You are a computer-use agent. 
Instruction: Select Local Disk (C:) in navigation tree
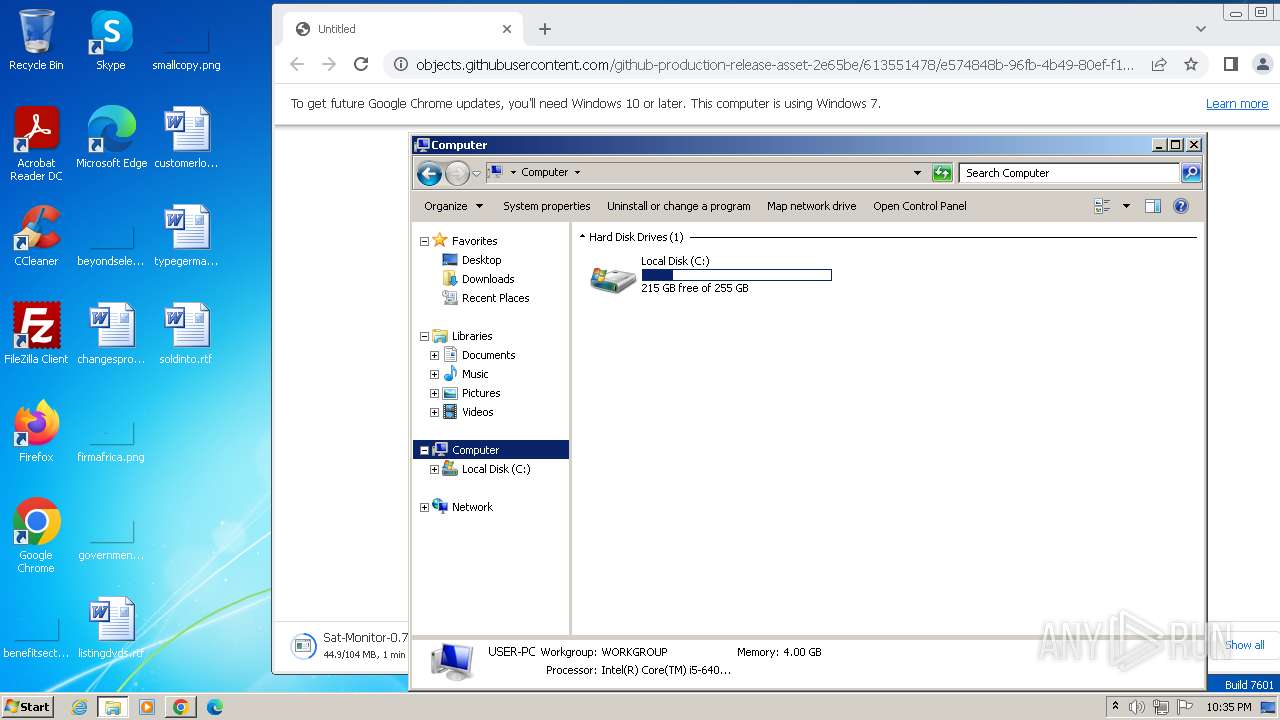[x=495, y=469]
